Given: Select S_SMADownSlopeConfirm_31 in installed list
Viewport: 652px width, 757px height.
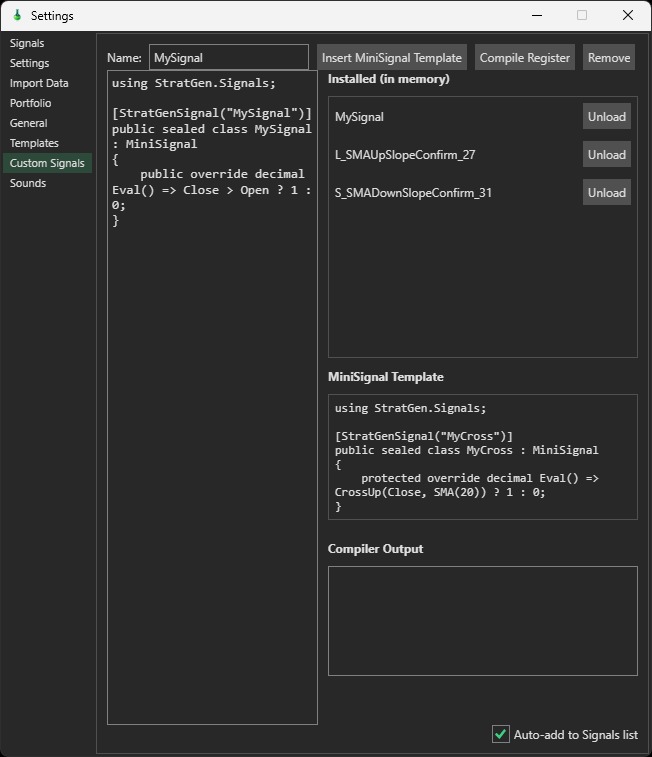Looking at the screenshot, I should [x=413, y=193].
